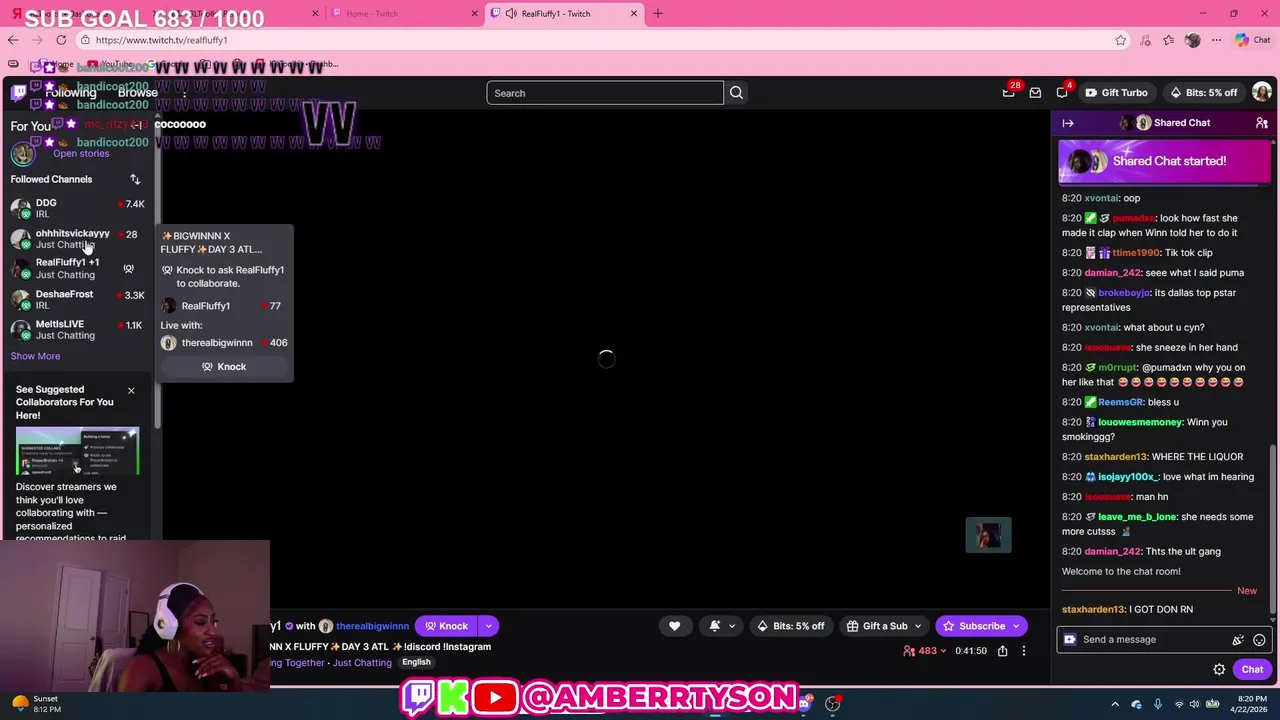Open the browser profile avatar
Screen dimensions: 1280x720
coord(1192,40)
